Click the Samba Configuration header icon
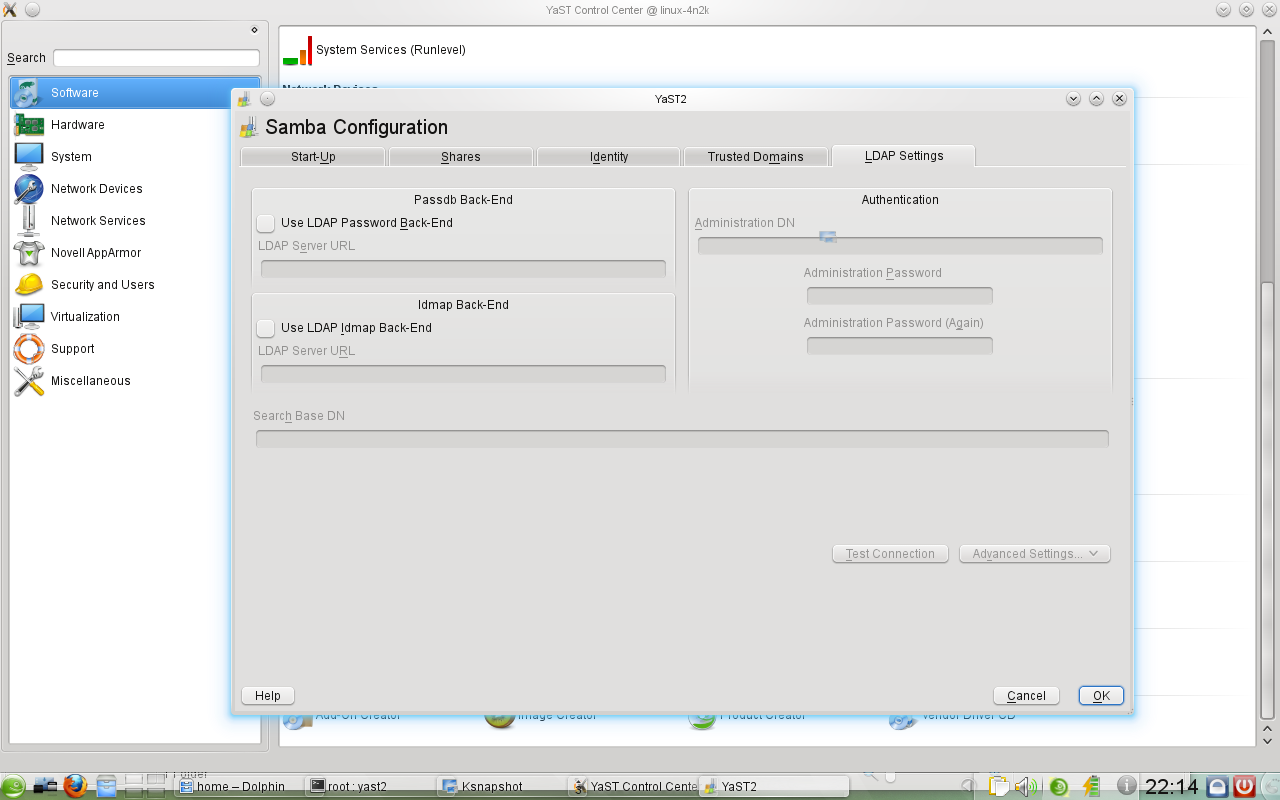 (x=249, y=127)
